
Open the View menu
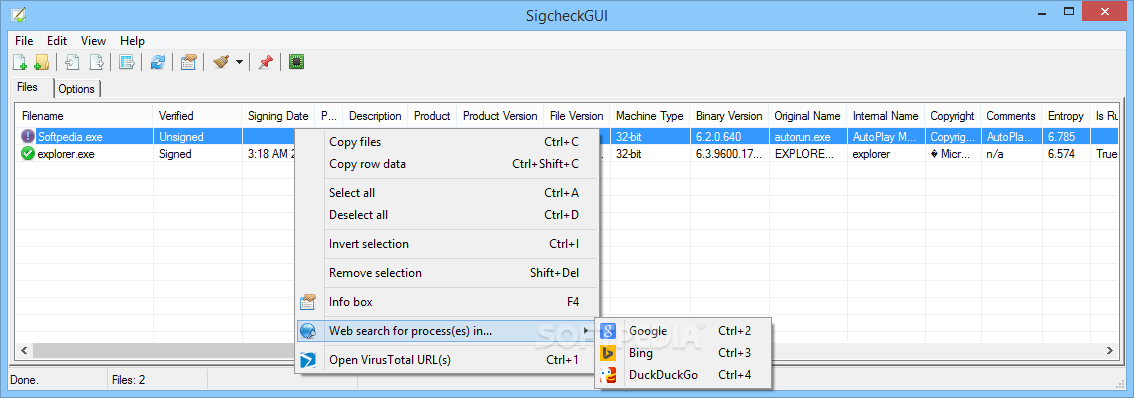(93, 41)
